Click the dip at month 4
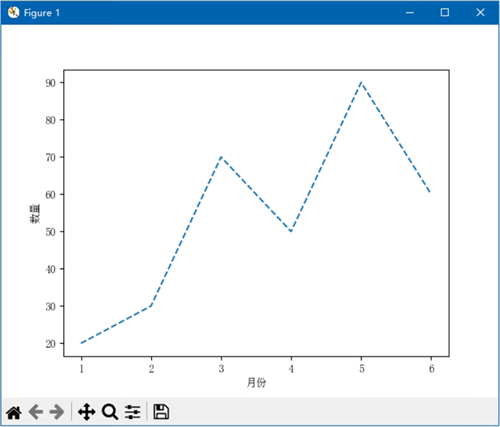This screenshot has height=427, width=500. click(x=291, y=231)
